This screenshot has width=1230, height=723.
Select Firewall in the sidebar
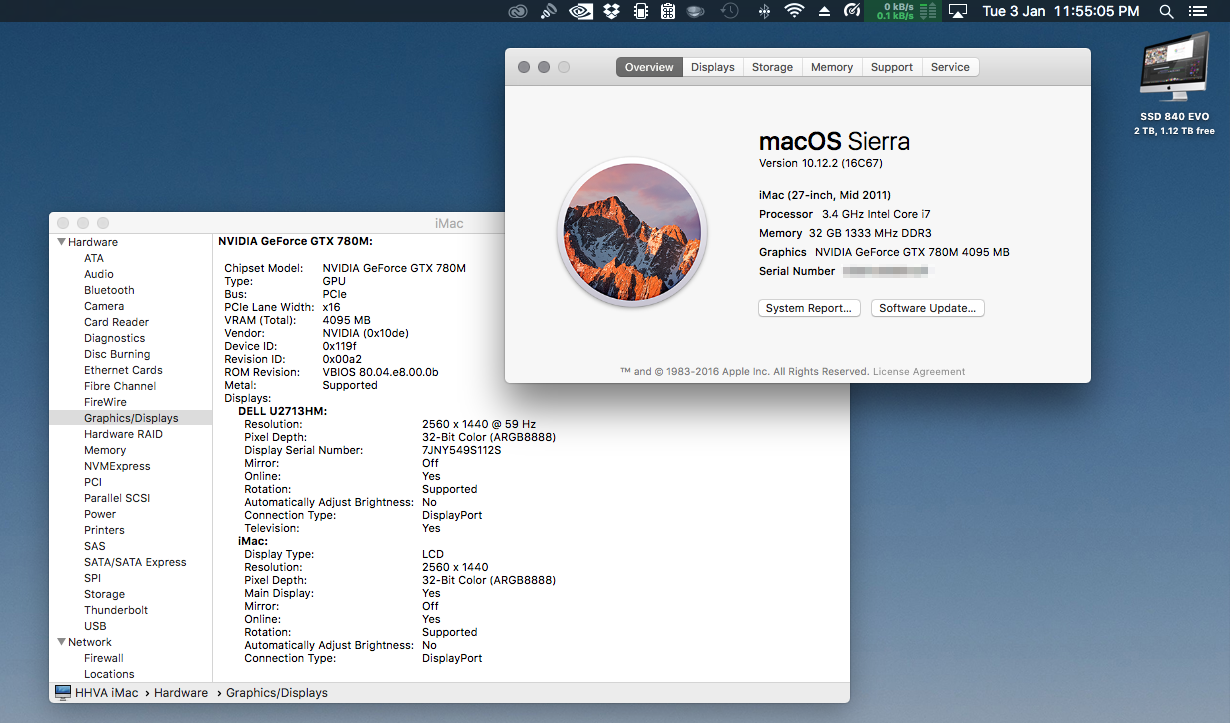[104, 658]
